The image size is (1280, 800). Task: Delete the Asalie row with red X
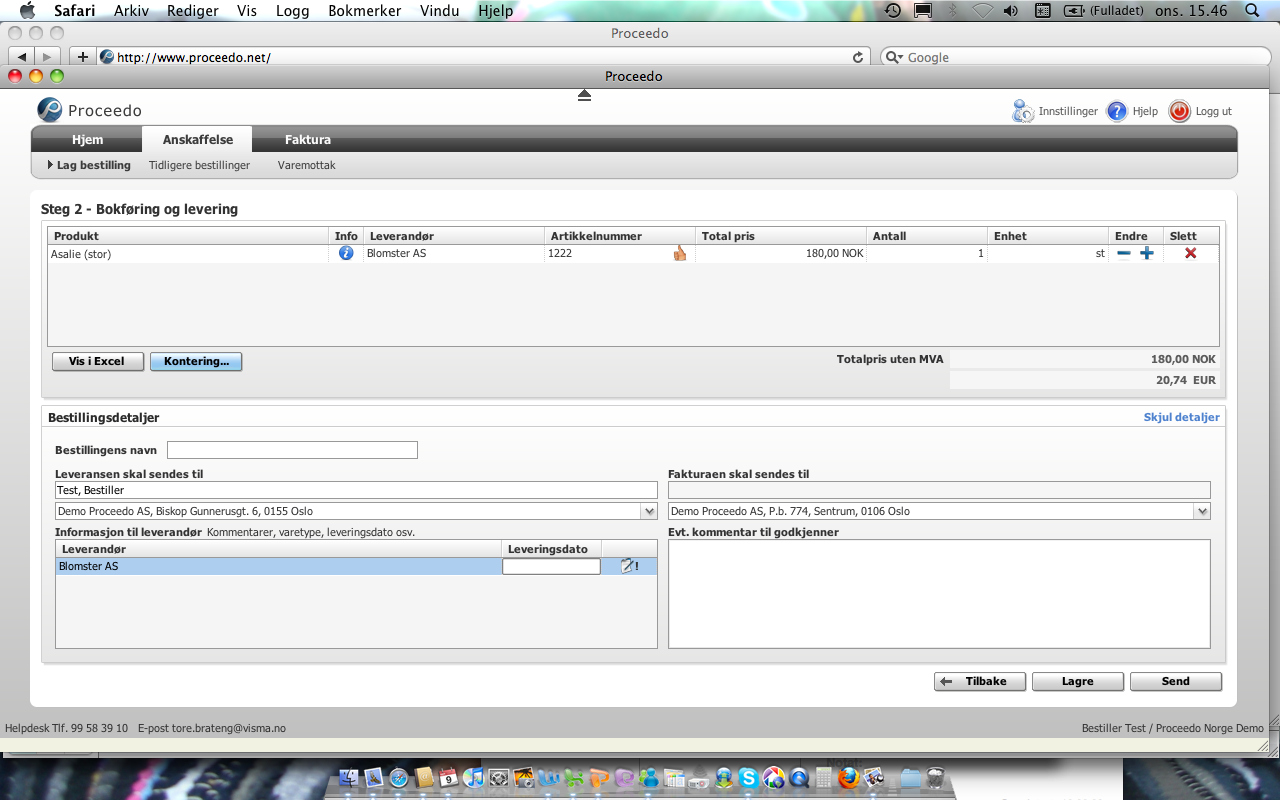coord(1190,254)
